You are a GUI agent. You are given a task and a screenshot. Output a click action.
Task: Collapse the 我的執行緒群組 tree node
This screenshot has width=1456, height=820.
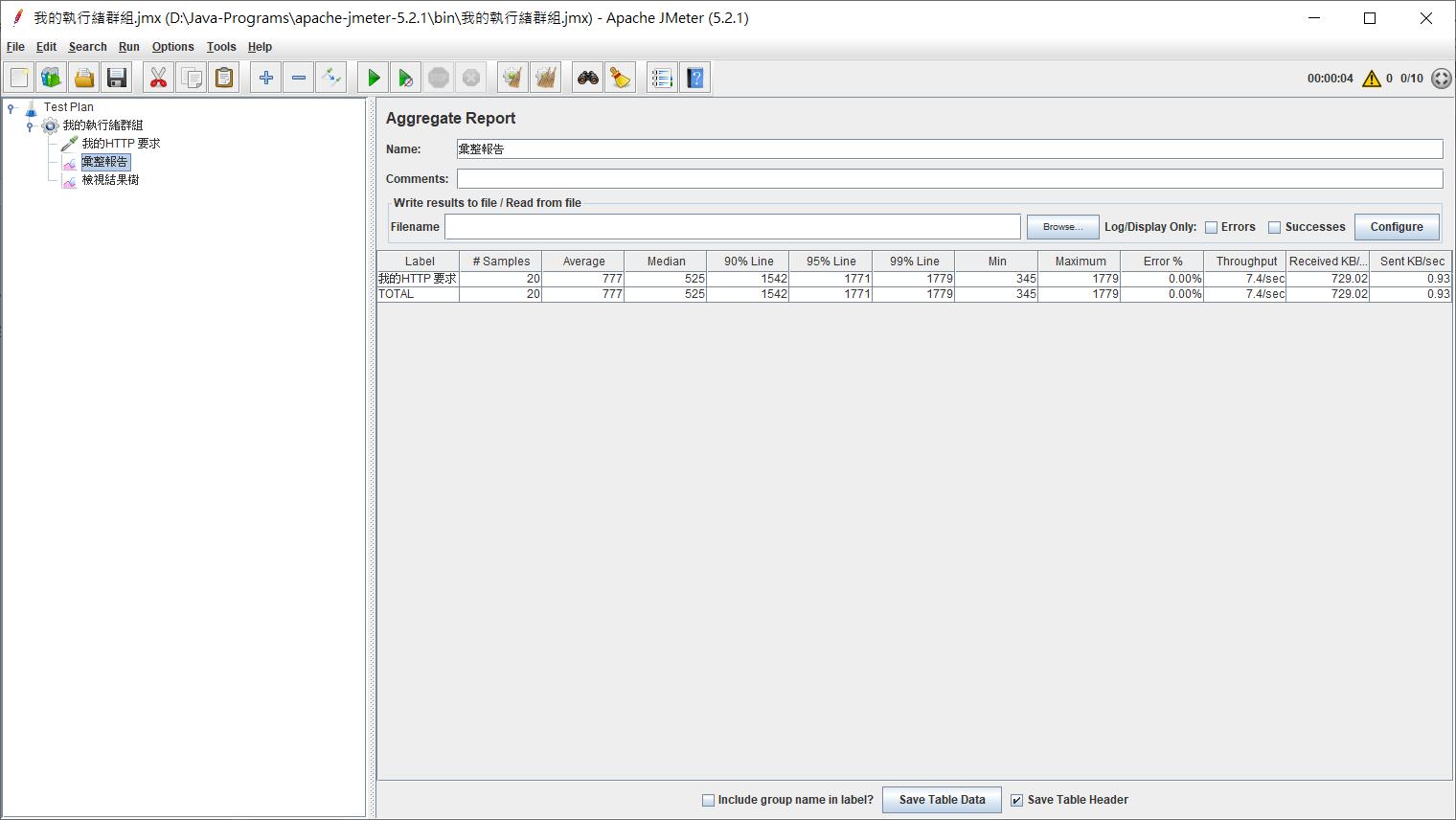[30, 125]
